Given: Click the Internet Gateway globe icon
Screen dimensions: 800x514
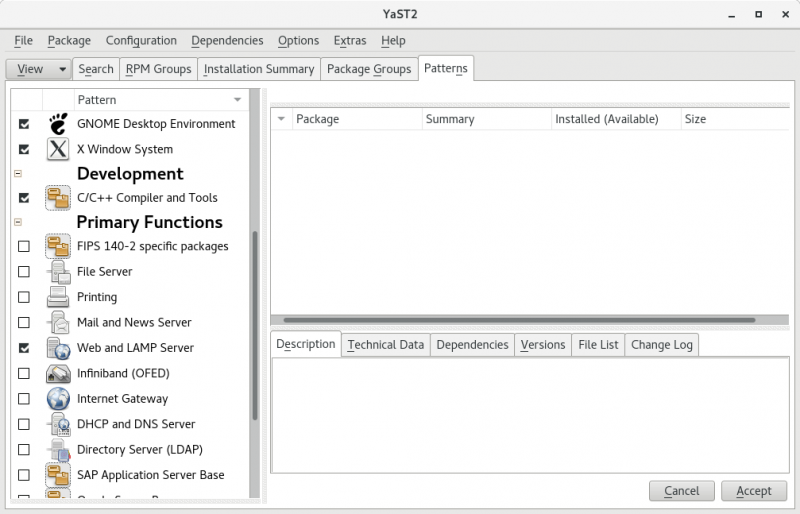Looking at the screenshot, I should (58, 399).
